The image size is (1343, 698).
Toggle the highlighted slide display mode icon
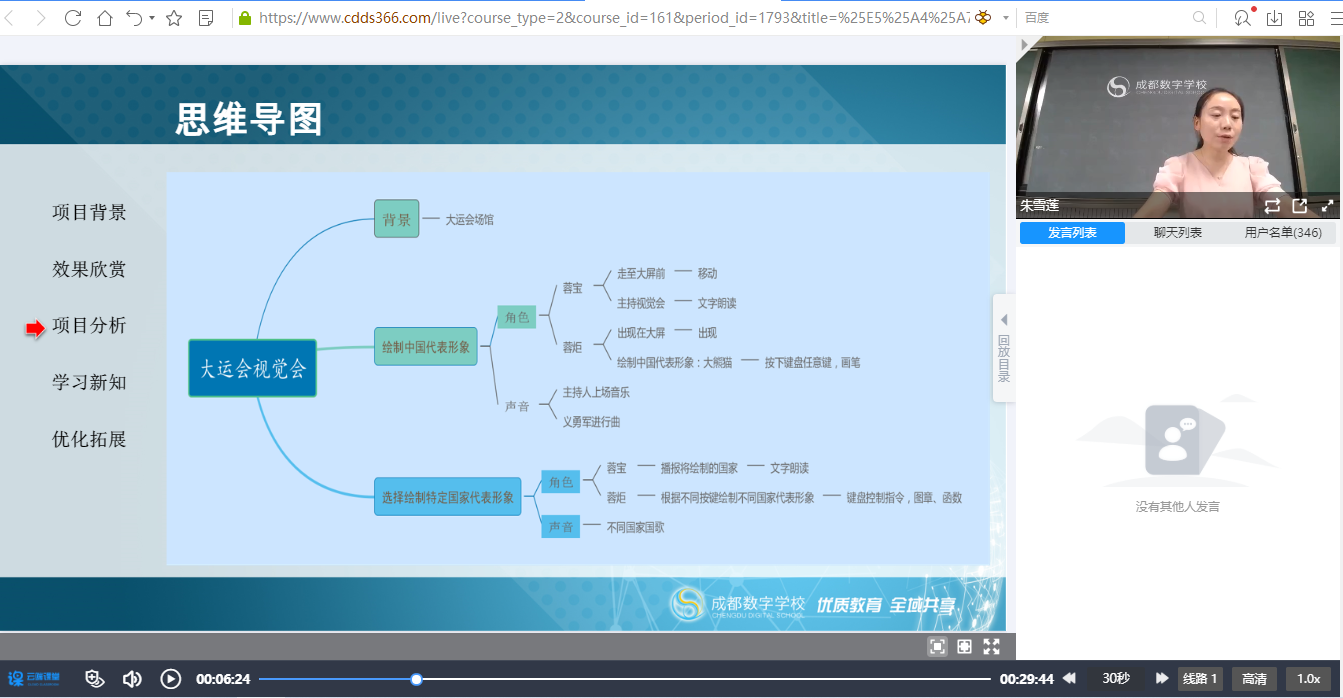pyautogui.click(x=937, y=647)
